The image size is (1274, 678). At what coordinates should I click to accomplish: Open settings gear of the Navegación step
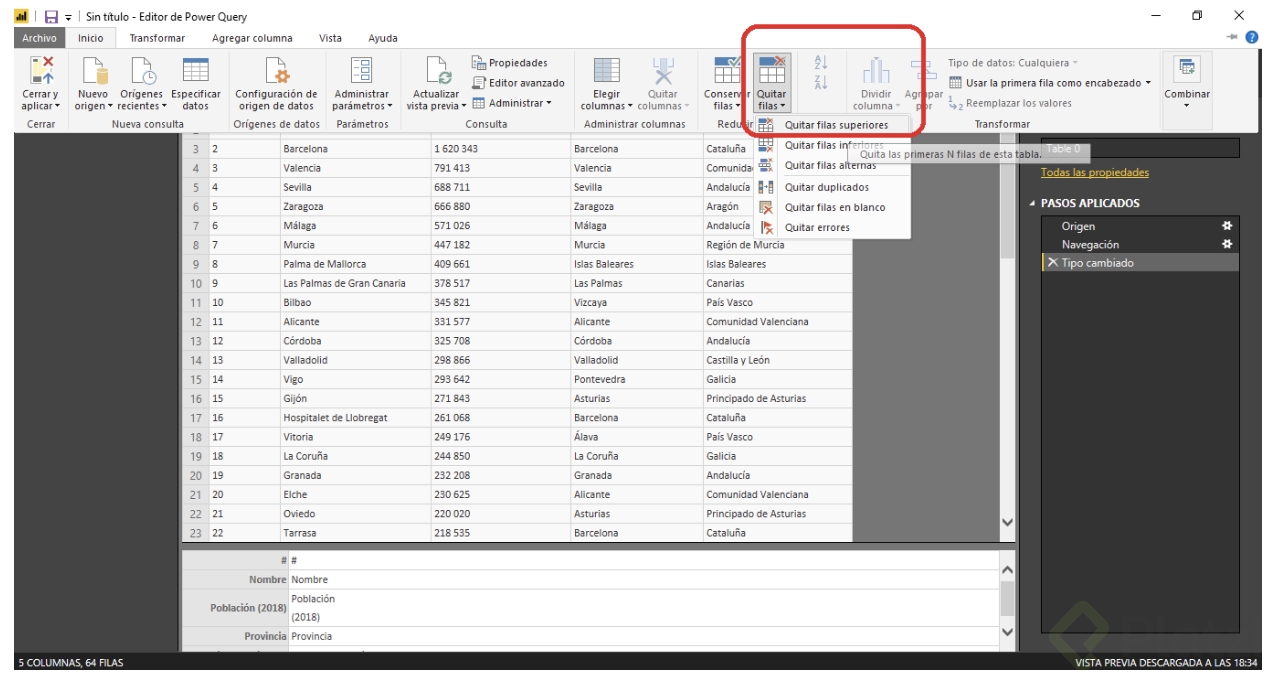(1227, 244)
